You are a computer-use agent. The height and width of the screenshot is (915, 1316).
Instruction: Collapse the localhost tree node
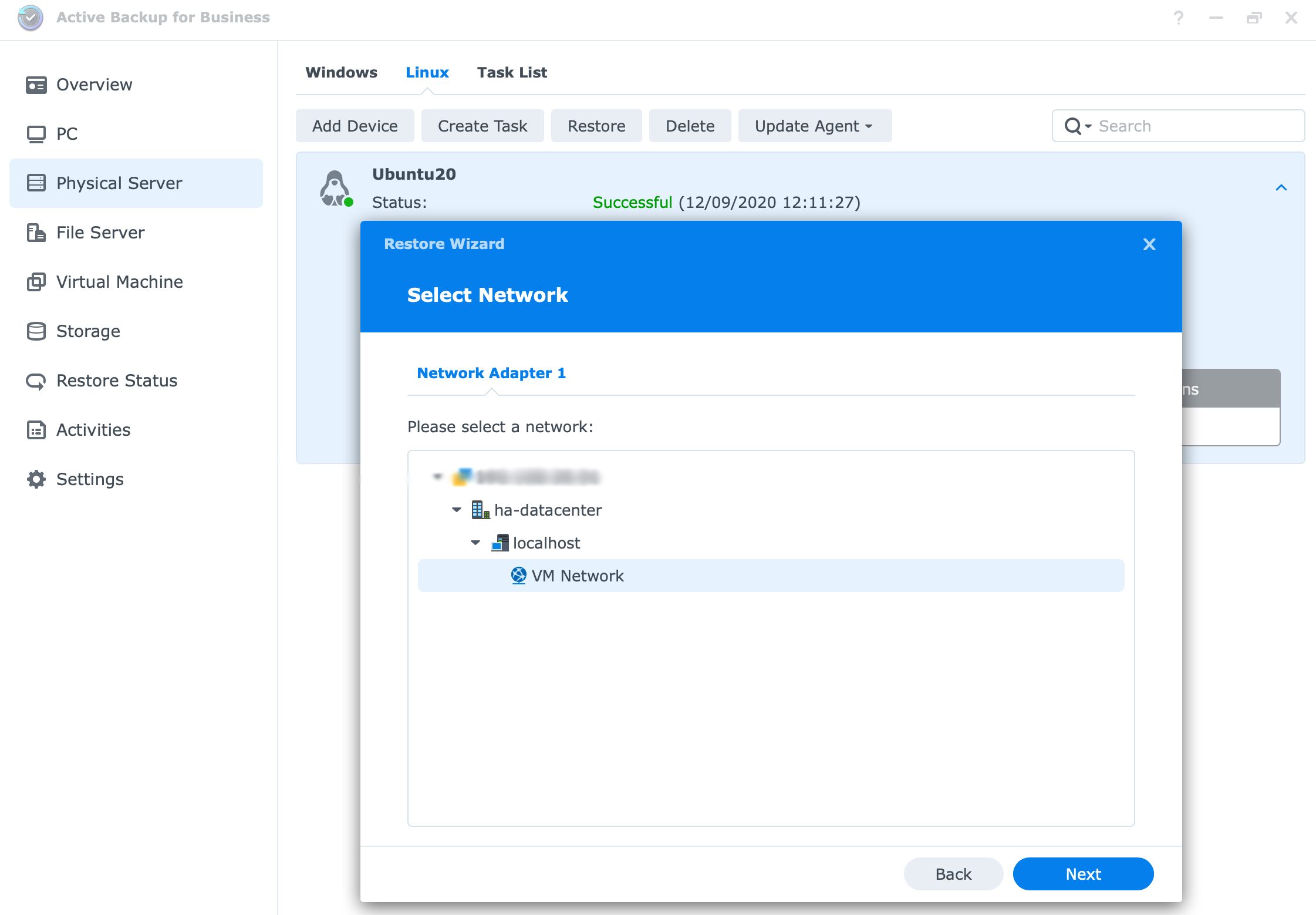click(x=475, y=543)
